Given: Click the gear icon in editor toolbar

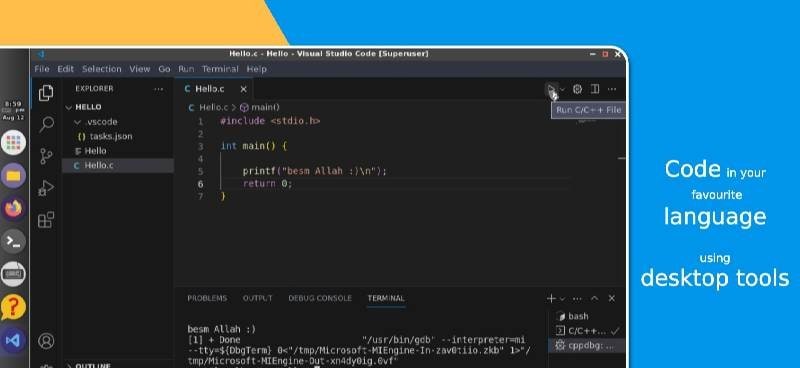Looking at the screenshot, I should (577, 89).
